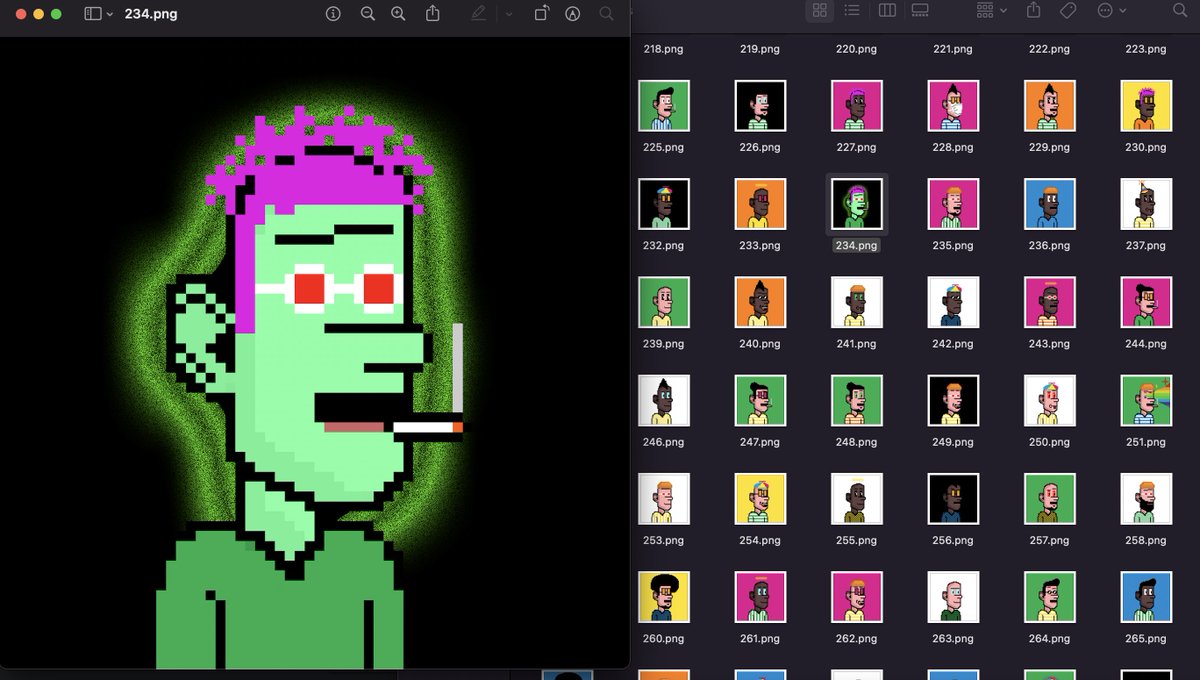Select thumbnail for 236.png
Screen dimensions: 1200x680
(x=1050, y=204)
